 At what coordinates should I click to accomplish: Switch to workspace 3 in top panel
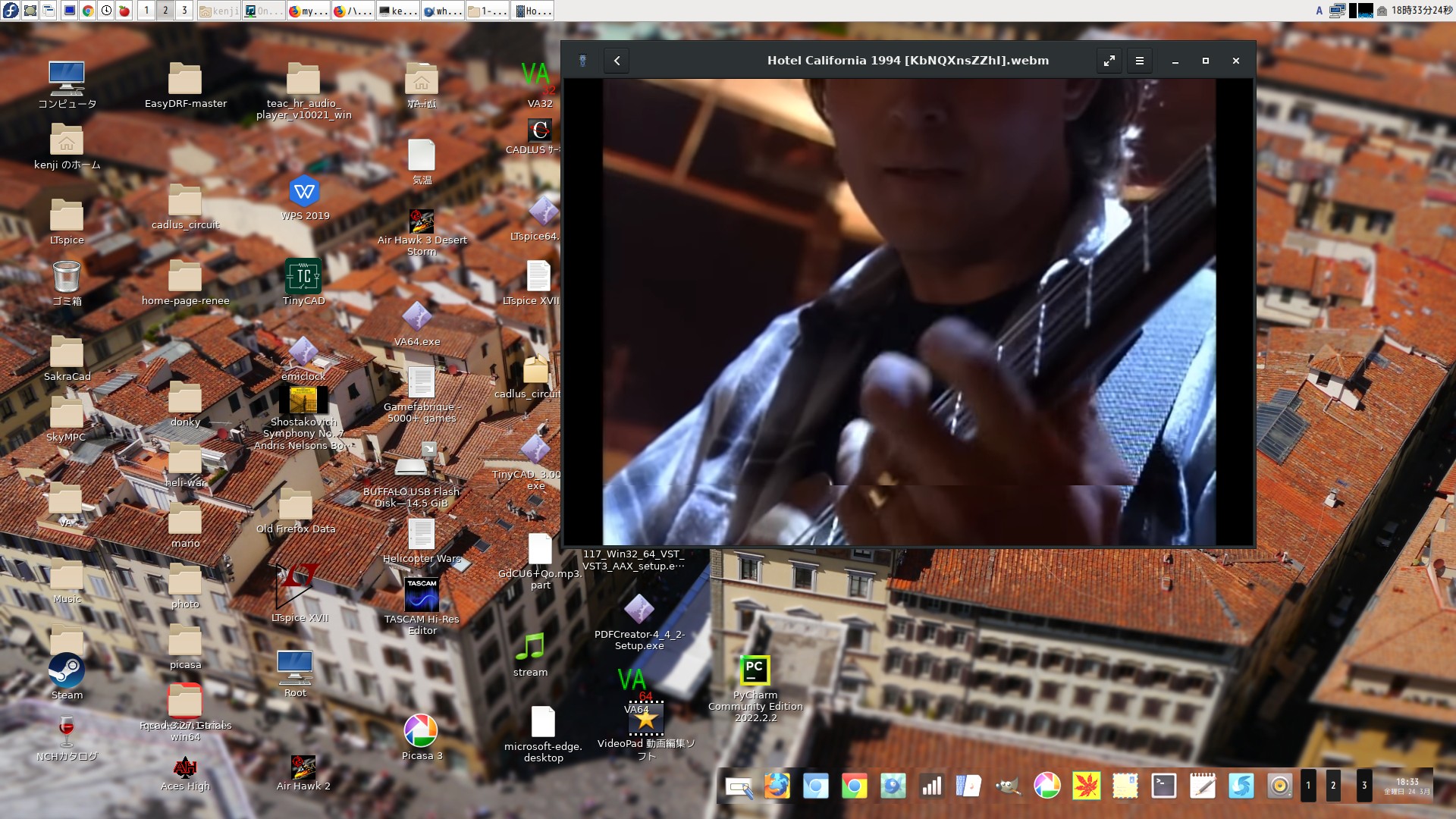coord(184,11)
